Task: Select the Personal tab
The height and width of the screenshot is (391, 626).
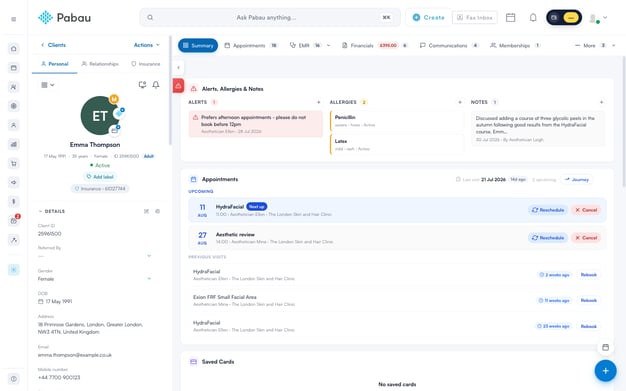Action: click(x=55, y=64)
